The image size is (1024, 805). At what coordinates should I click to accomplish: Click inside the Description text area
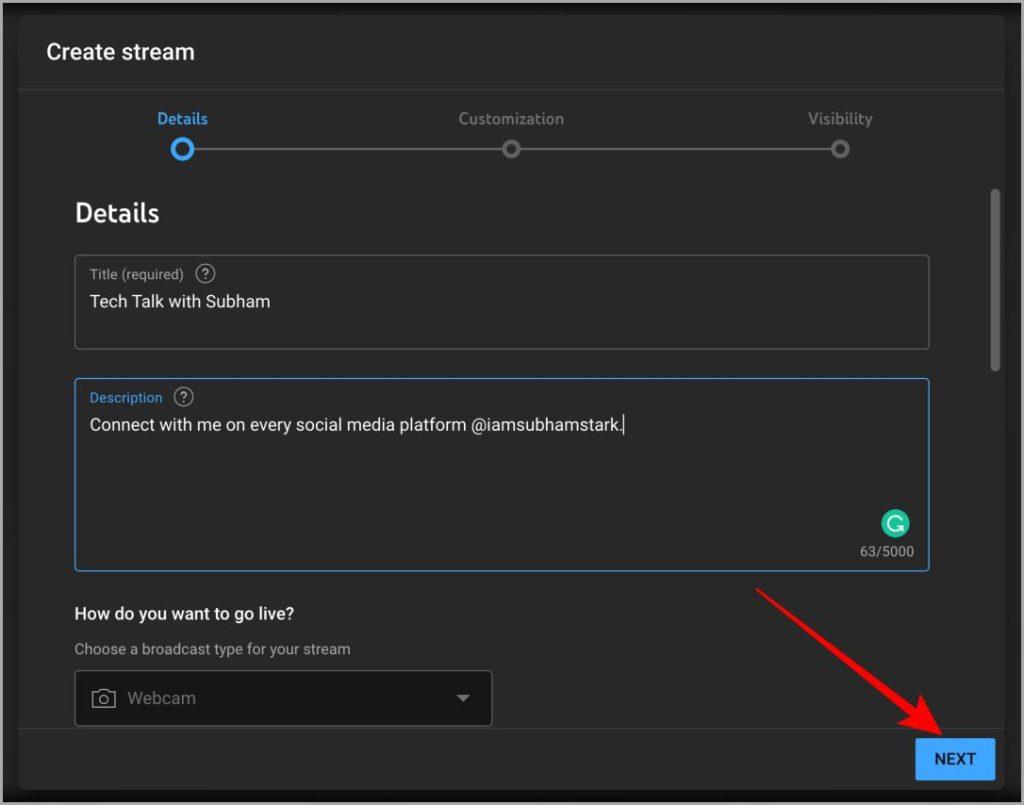(502, 475)
